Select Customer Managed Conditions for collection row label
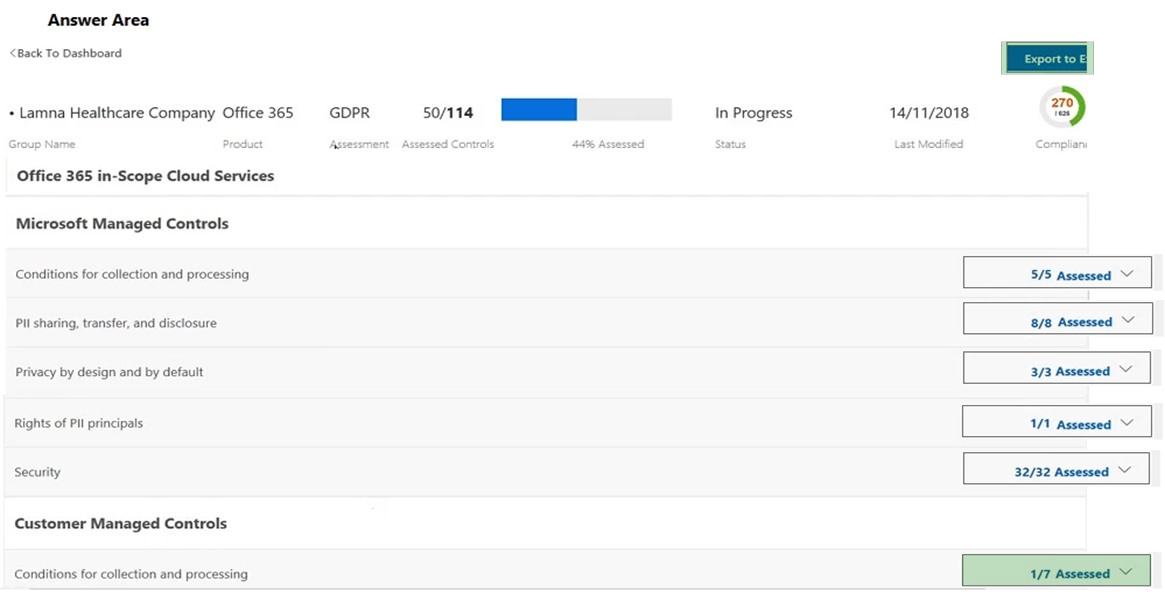This screenshot has height=597, width=1165. click(131, 574)
